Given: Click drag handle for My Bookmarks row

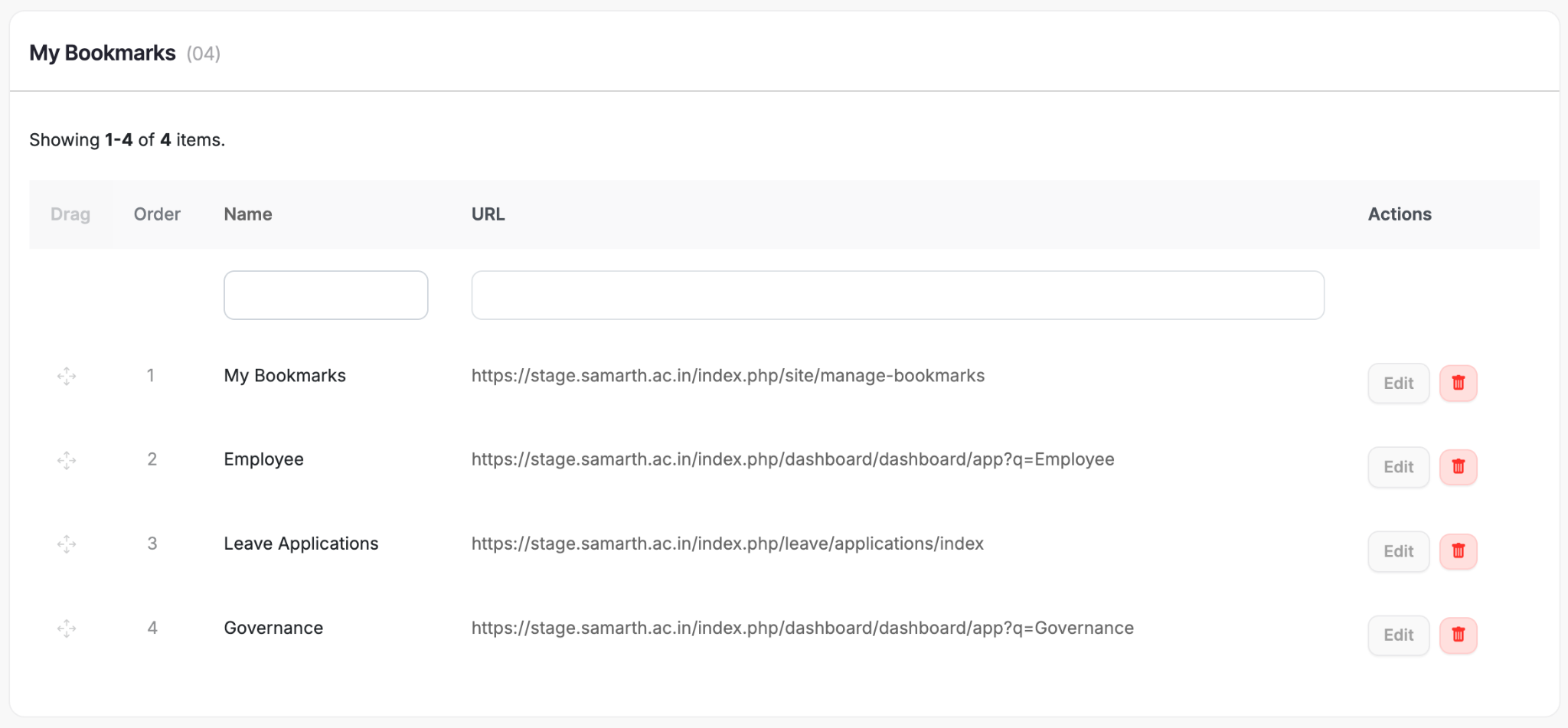Looking at the screenshot, I should click(x=67, y=376).
